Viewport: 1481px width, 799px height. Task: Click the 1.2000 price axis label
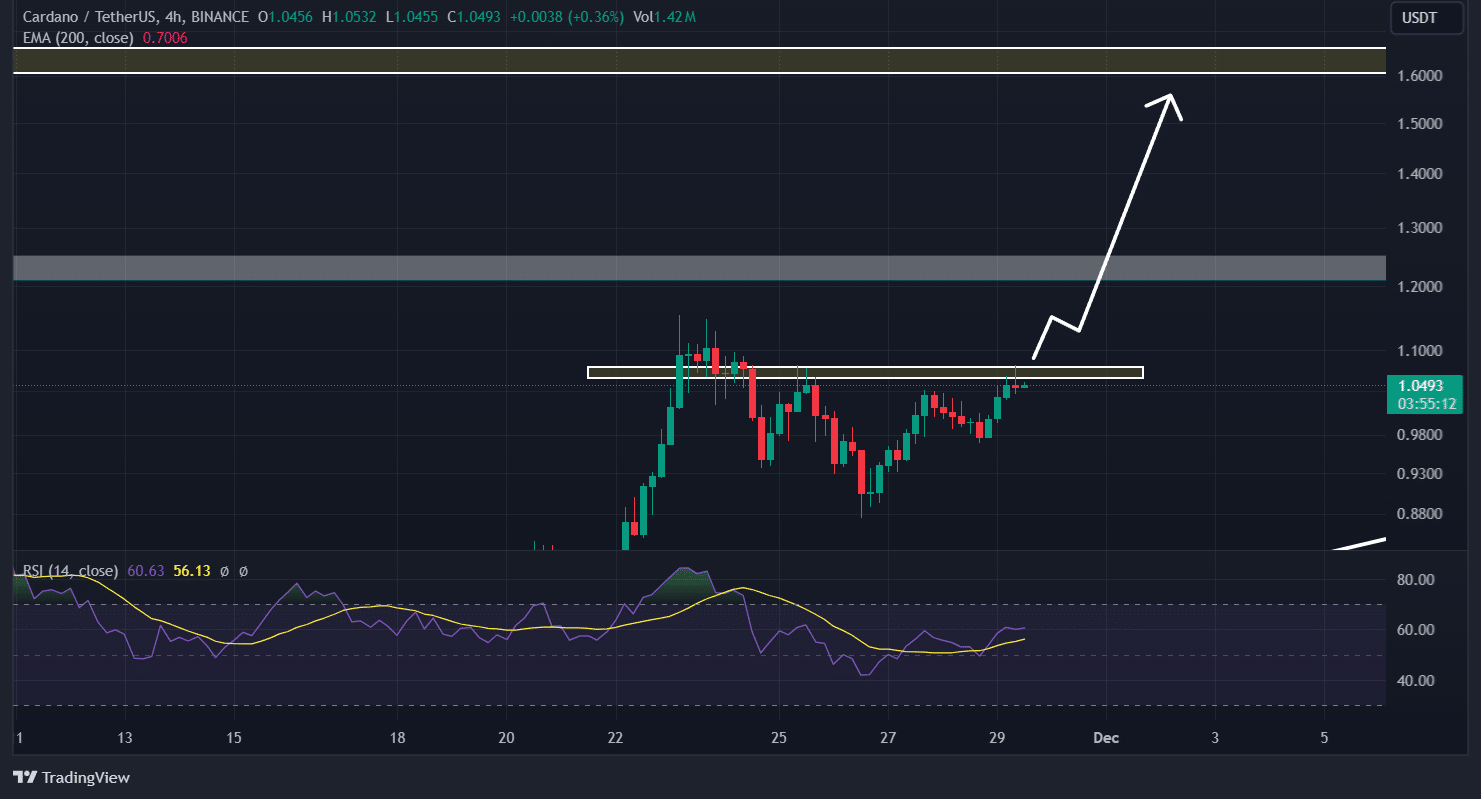(x=1419, y=287)
